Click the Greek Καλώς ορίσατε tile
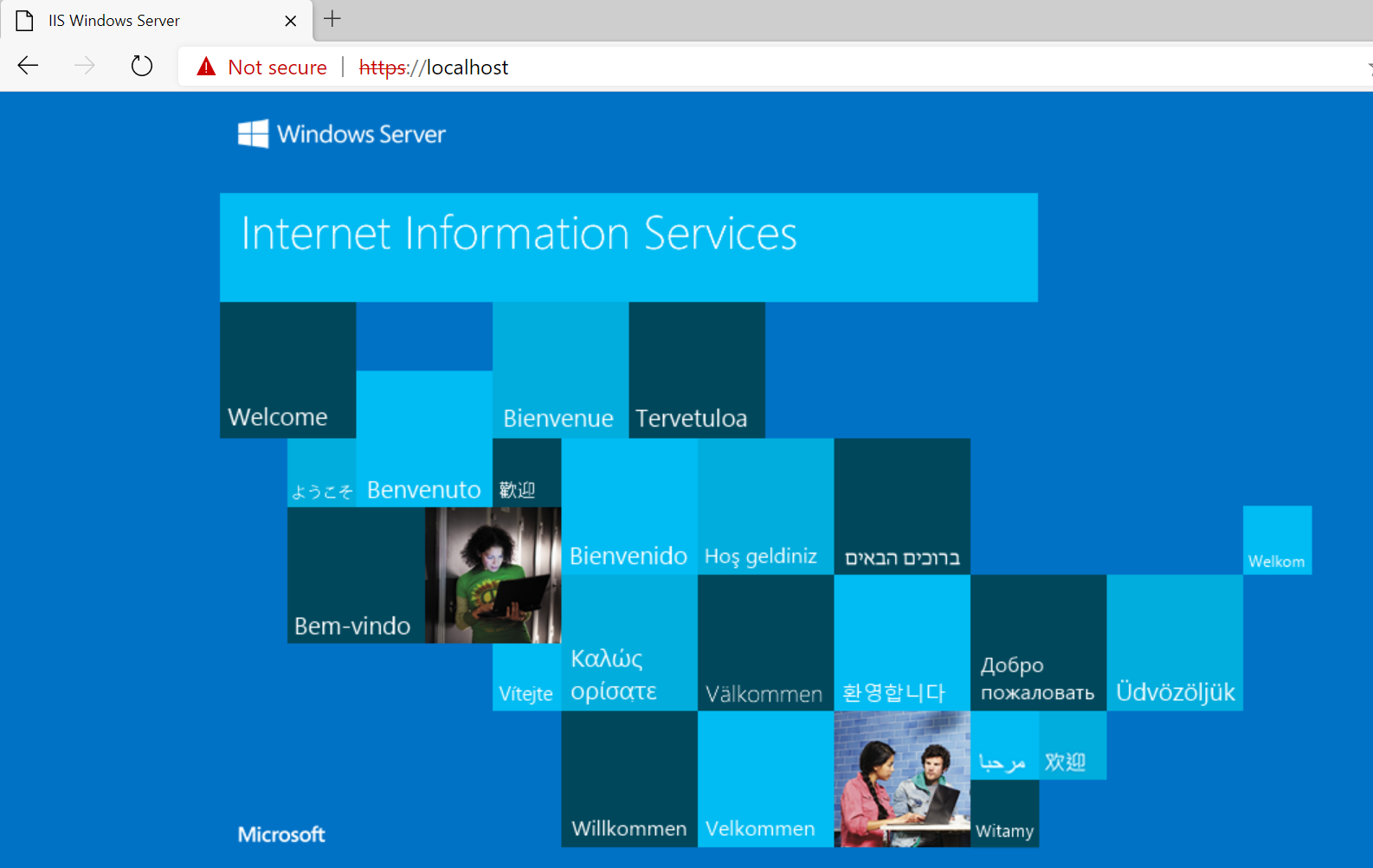 pos(629,643)
